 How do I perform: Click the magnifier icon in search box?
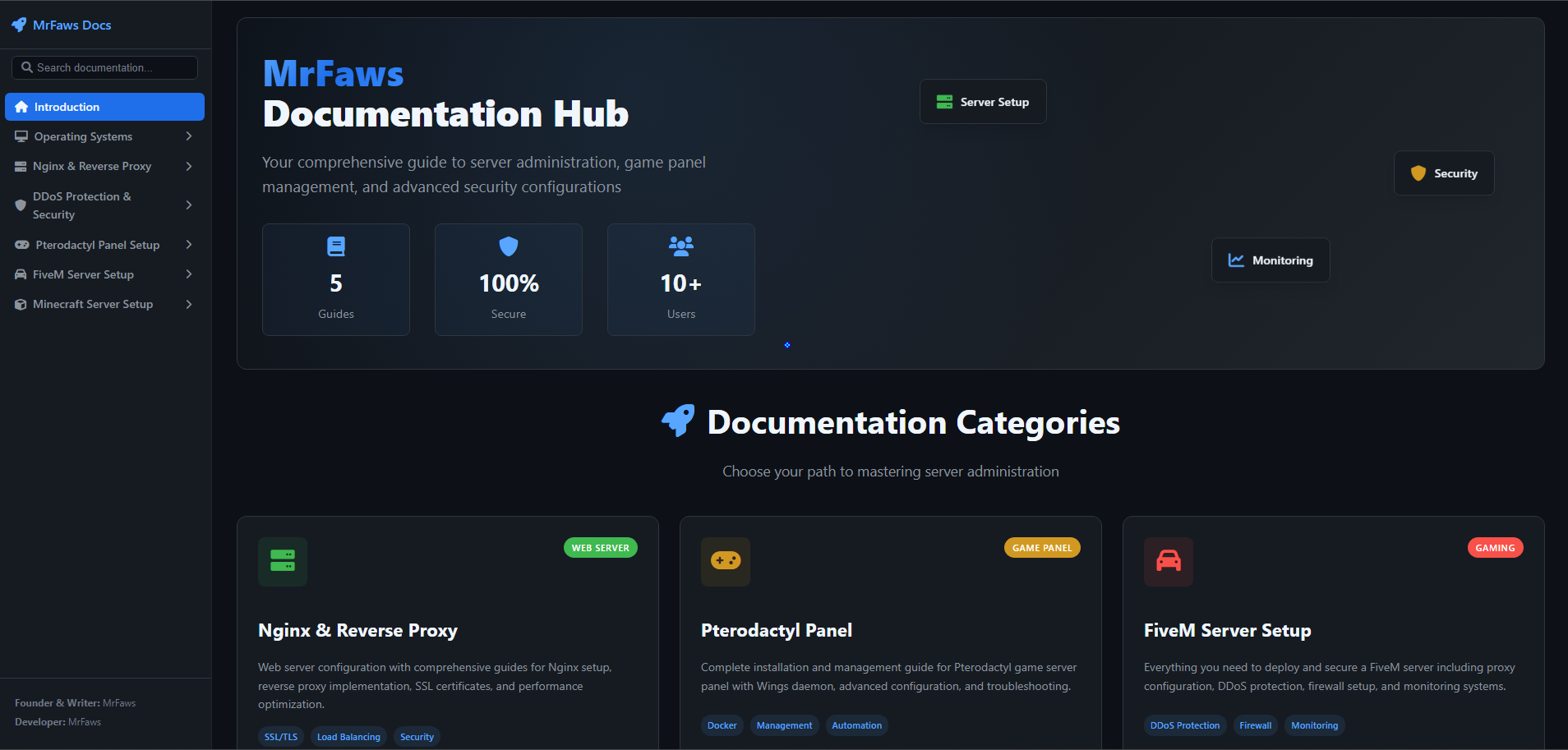[x=27, y=67]
